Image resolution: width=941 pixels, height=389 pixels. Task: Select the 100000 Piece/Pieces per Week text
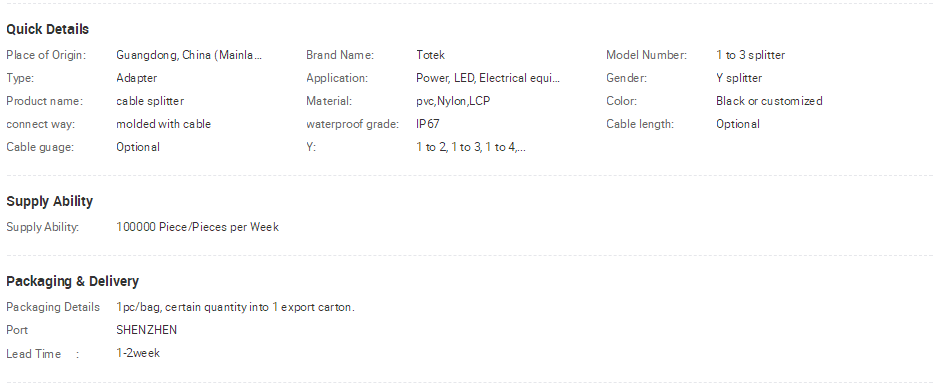click(x=197, y=227)
